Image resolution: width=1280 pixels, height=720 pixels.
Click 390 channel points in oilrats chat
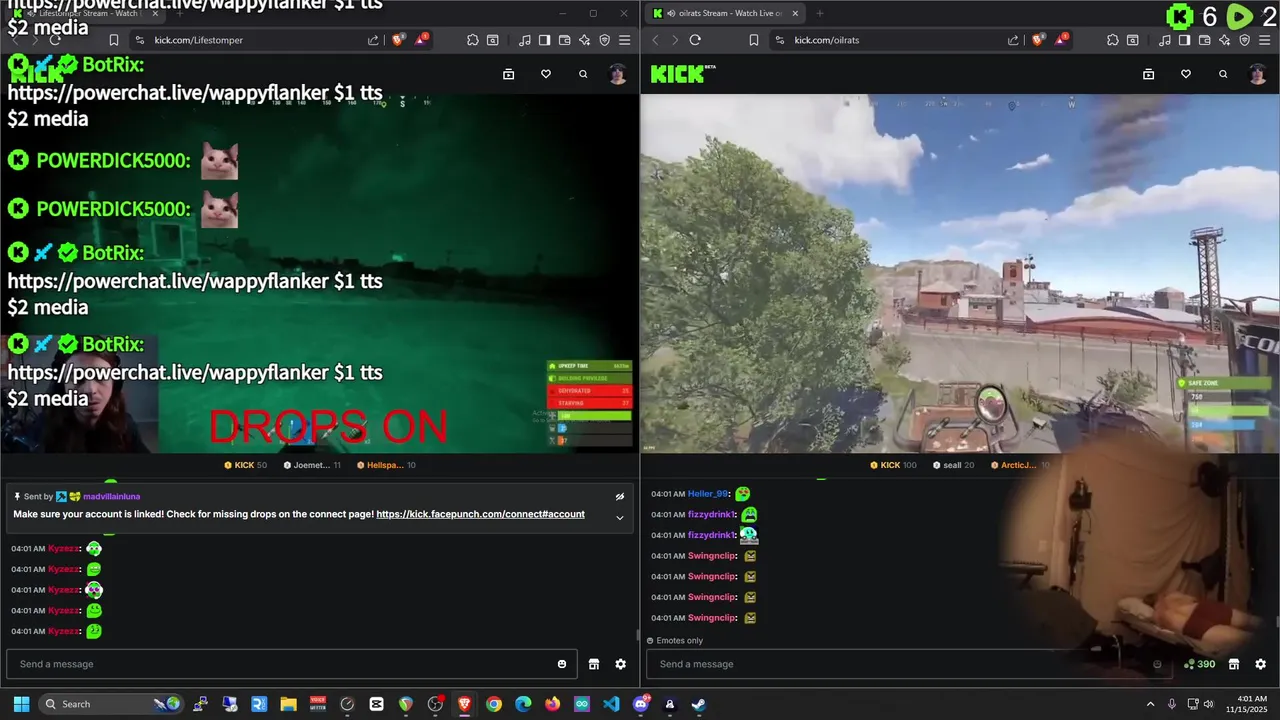coord(1199,664)
